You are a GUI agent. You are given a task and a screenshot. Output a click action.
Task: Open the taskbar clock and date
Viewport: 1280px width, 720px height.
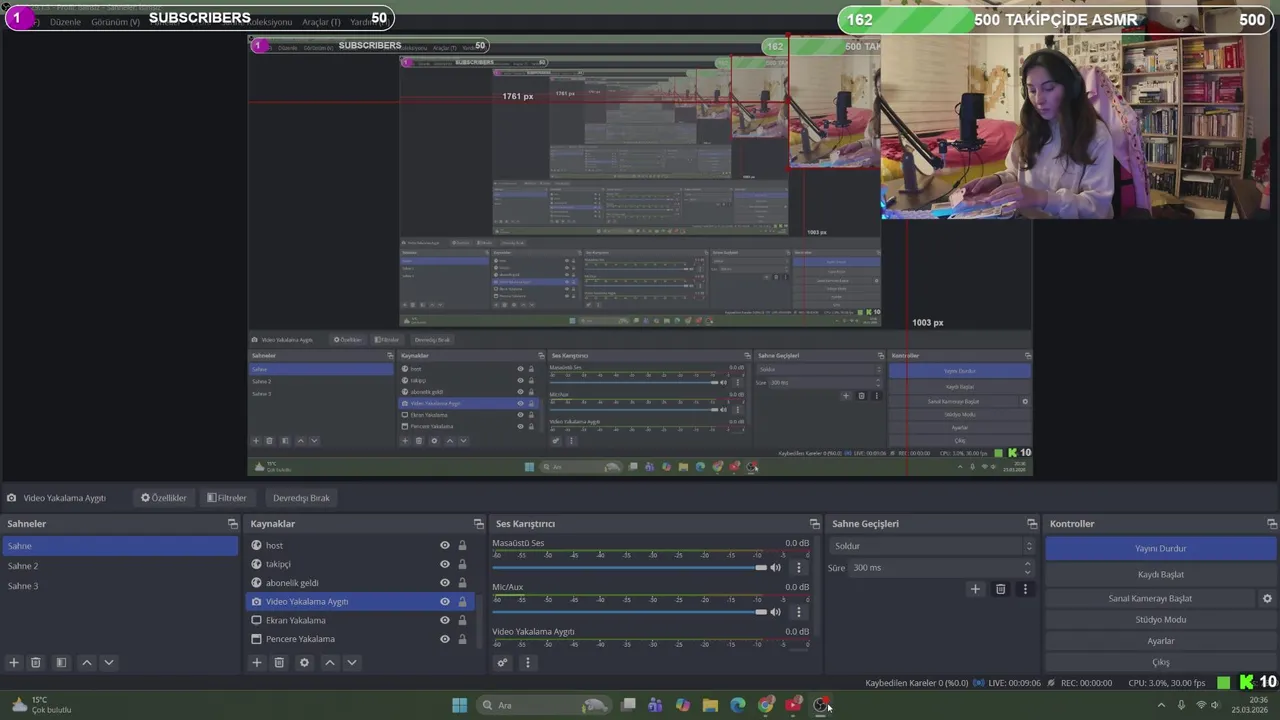[x=1251, y=705]
